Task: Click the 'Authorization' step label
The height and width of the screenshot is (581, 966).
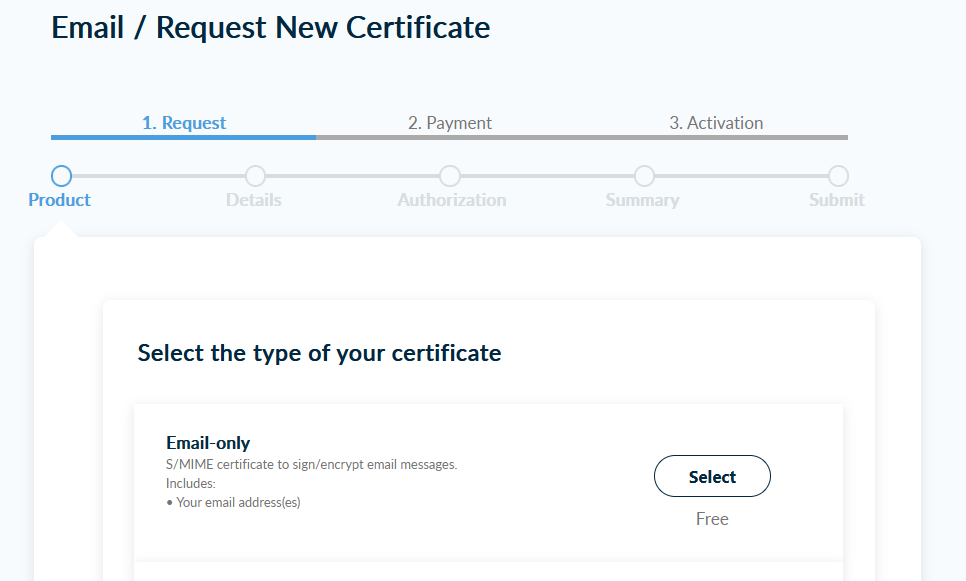Action: 452,200
